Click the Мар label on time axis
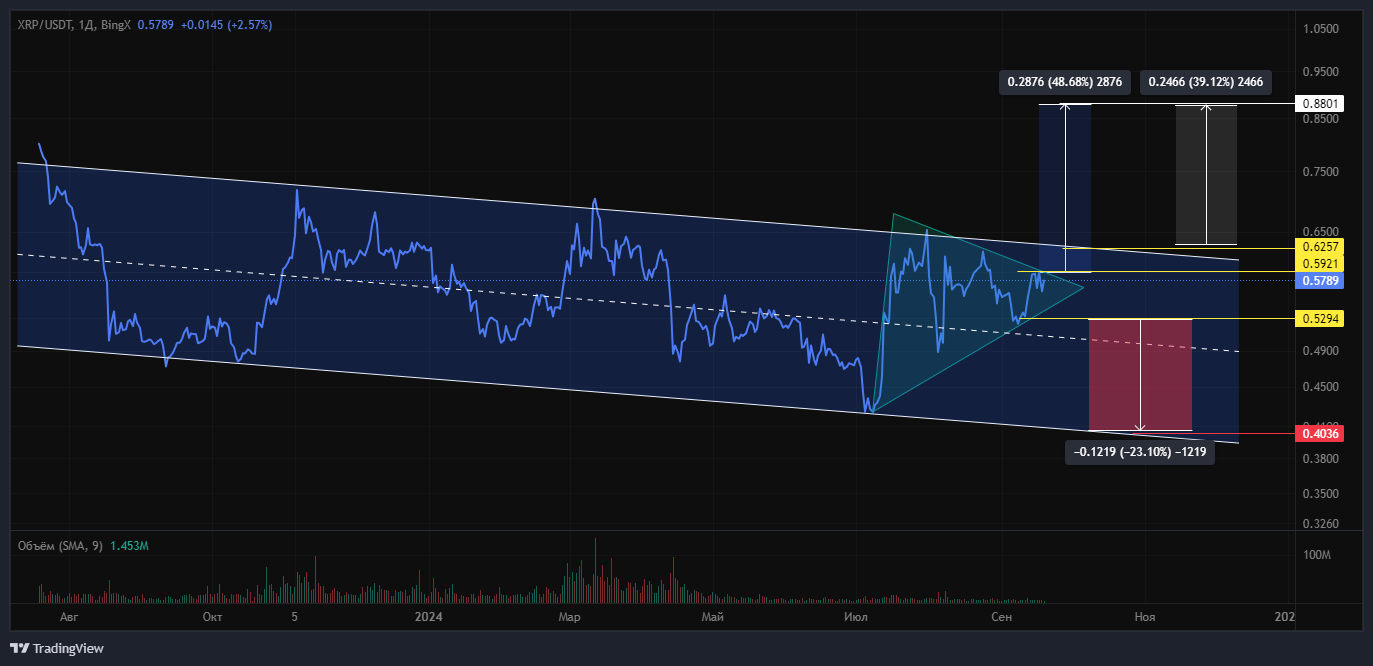Screen dimensions: 1373x666 click(x=570, y=618)
